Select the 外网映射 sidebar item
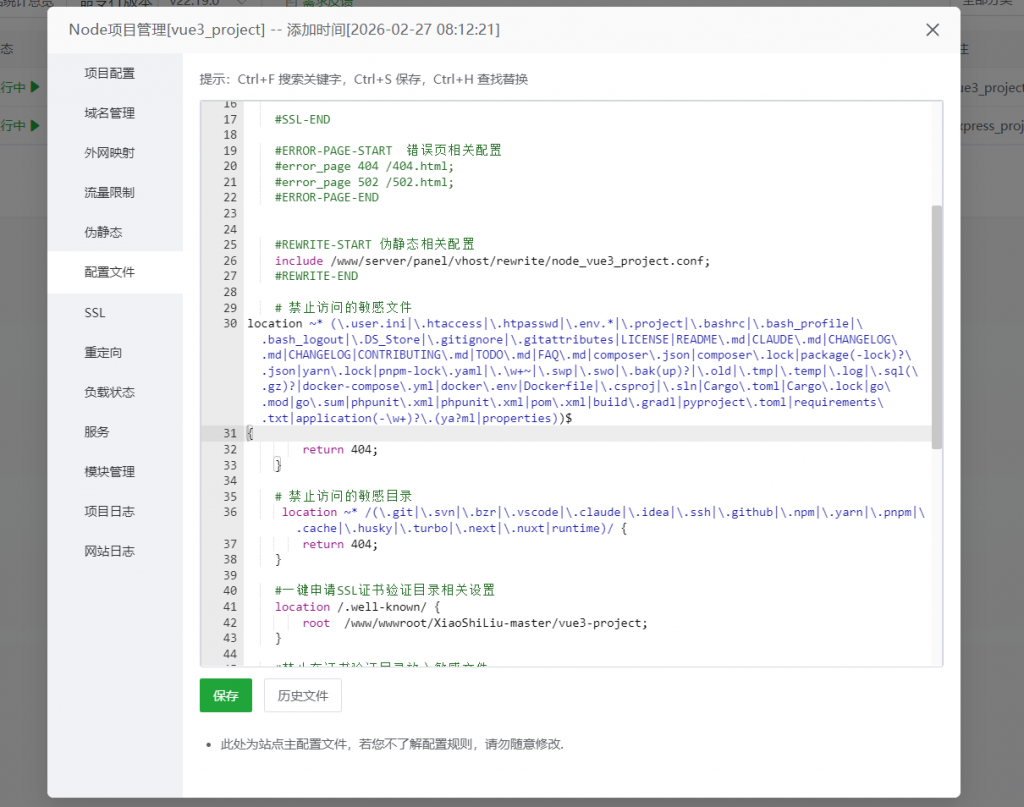The width and height of the screenshot is (1024, 807). [109, 153]
